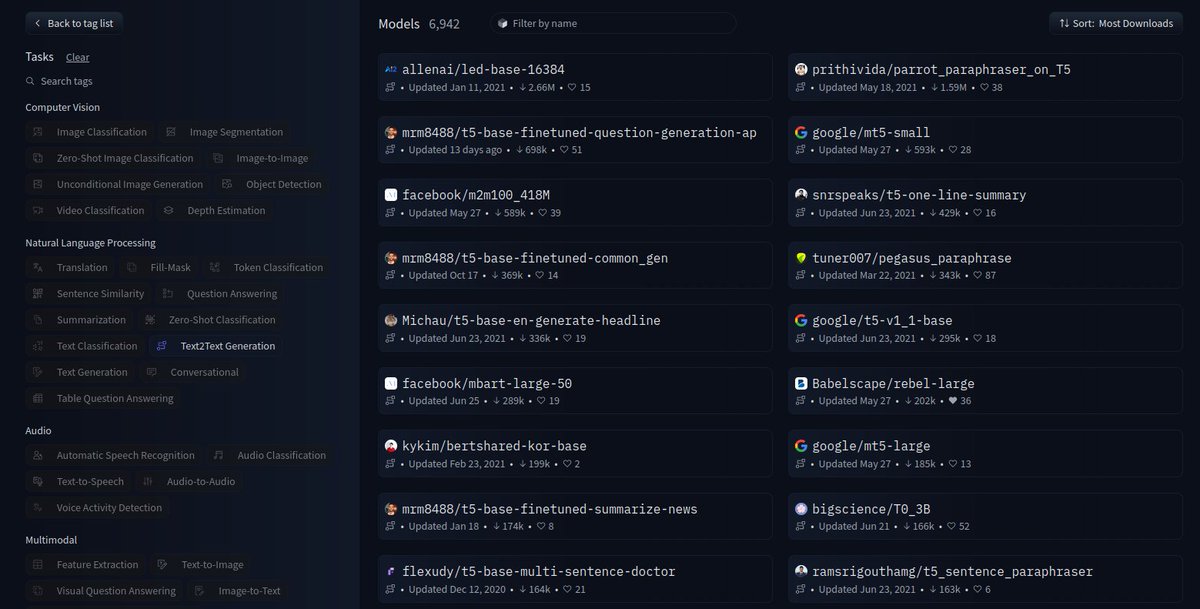
Task: Click the Token Classification tag icon
Action: 213,267
